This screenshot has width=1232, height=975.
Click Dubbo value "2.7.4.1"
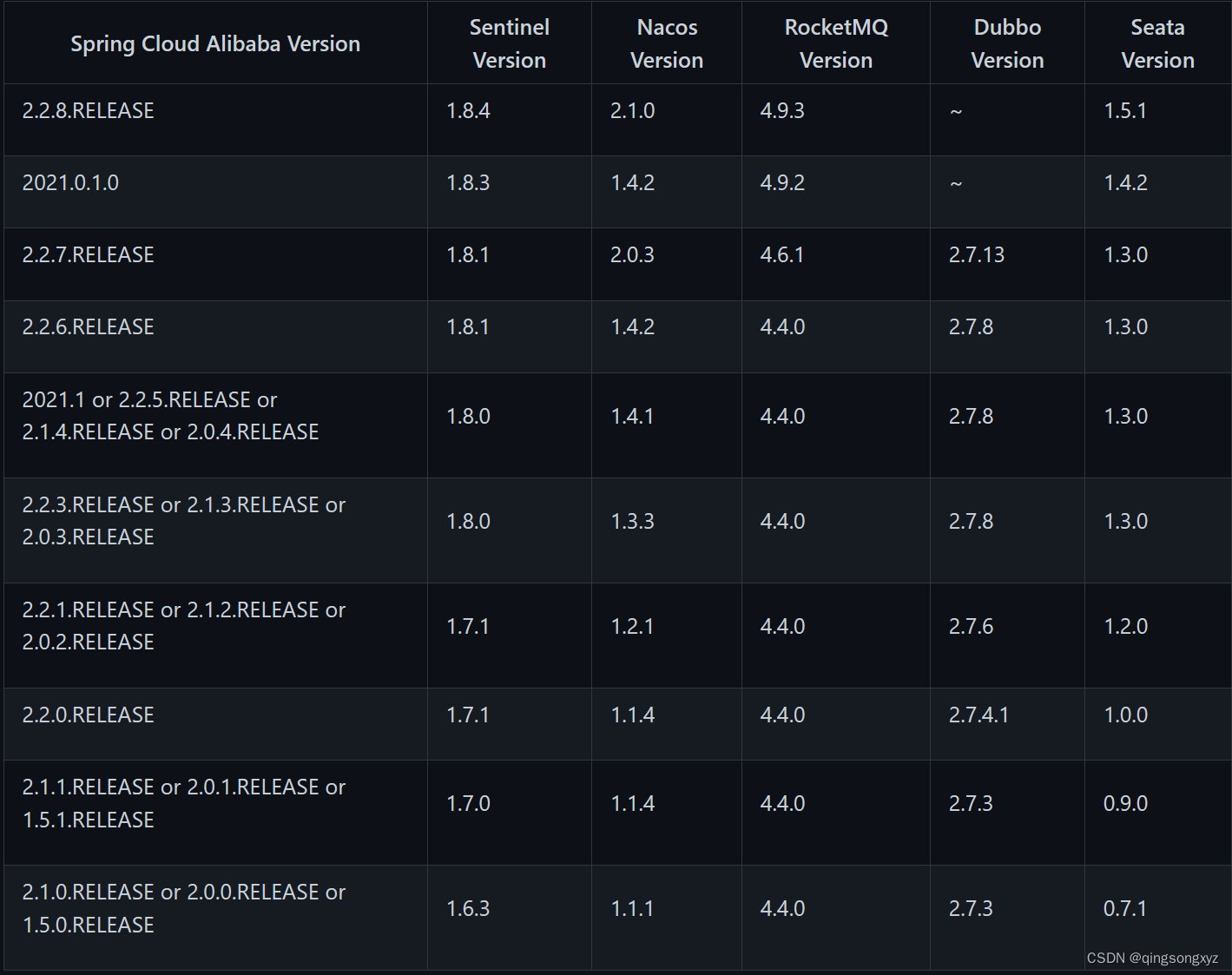point(978,715)
